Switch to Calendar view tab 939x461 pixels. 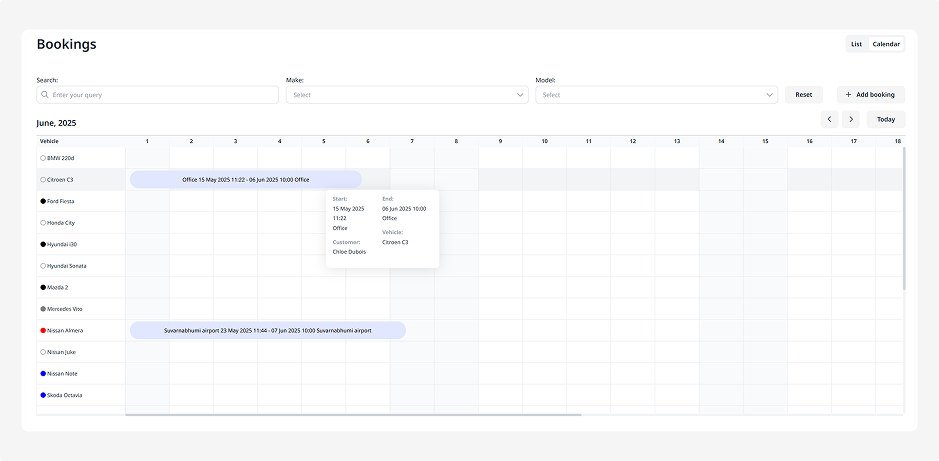[x=886, y=44]
